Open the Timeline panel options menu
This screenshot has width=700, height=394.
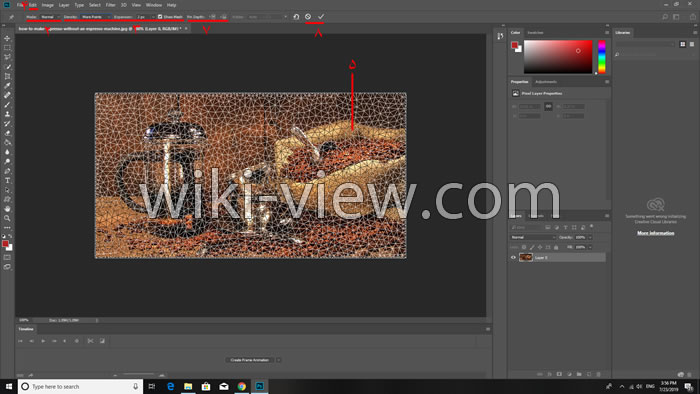[x=488, y=329]
